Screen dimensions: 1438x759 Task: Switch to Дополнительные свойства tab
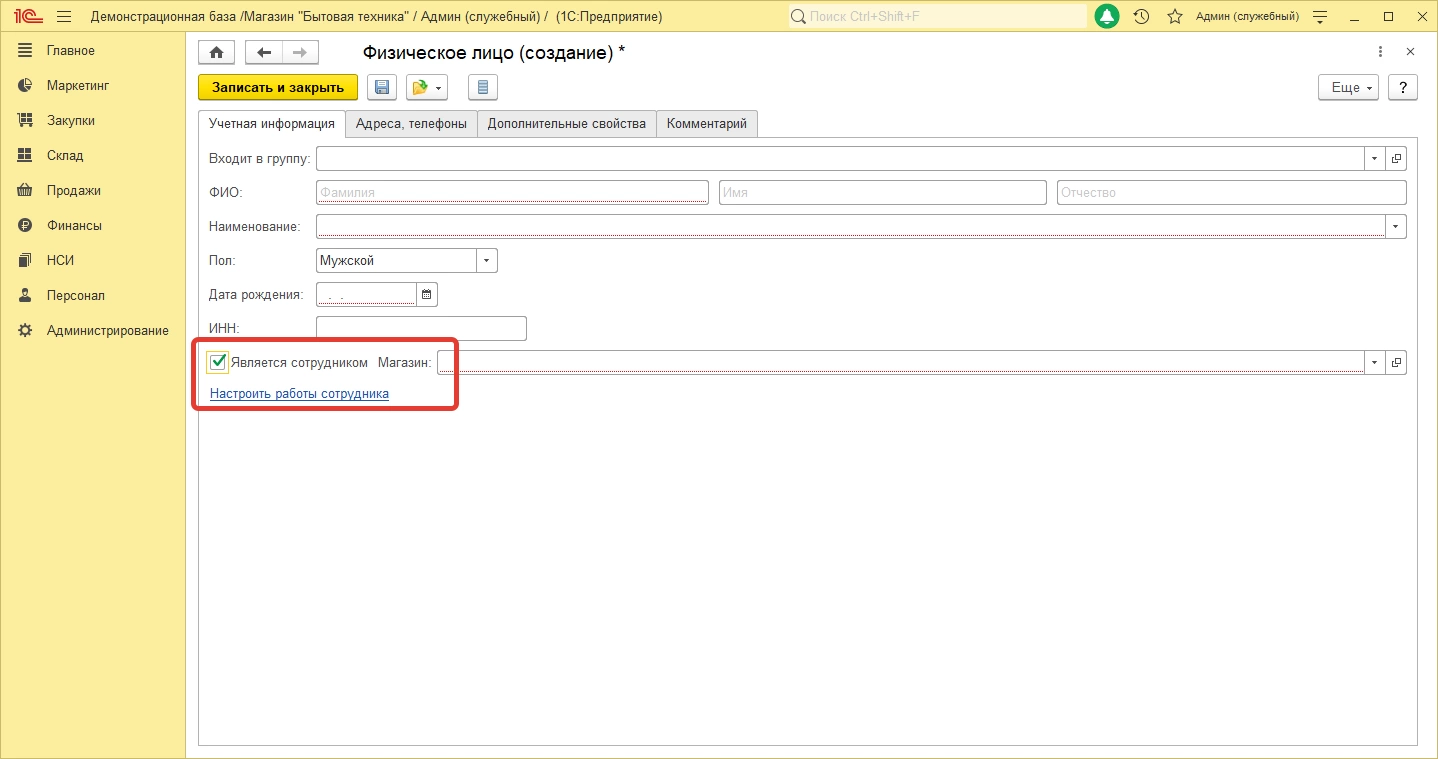coord(567,124)
